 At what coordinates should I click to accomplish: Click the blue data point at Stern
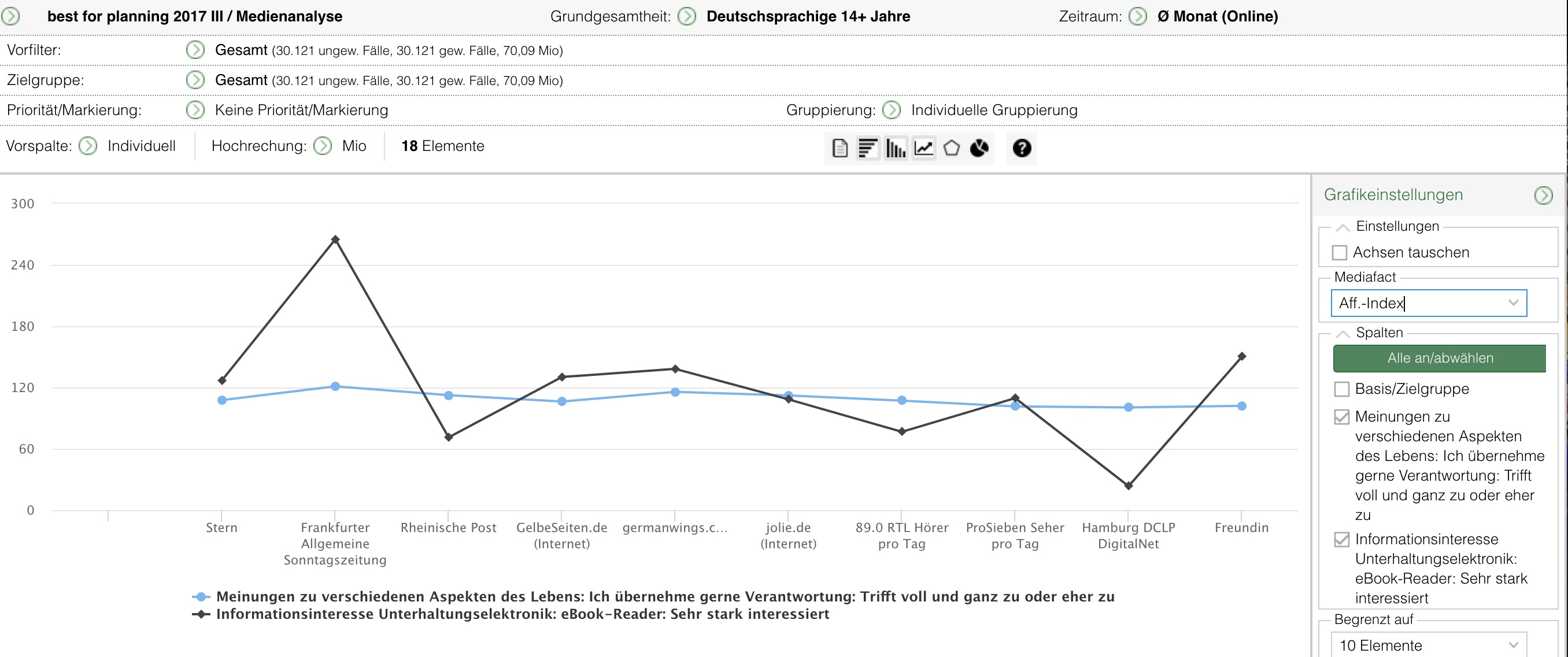[222, 400]
